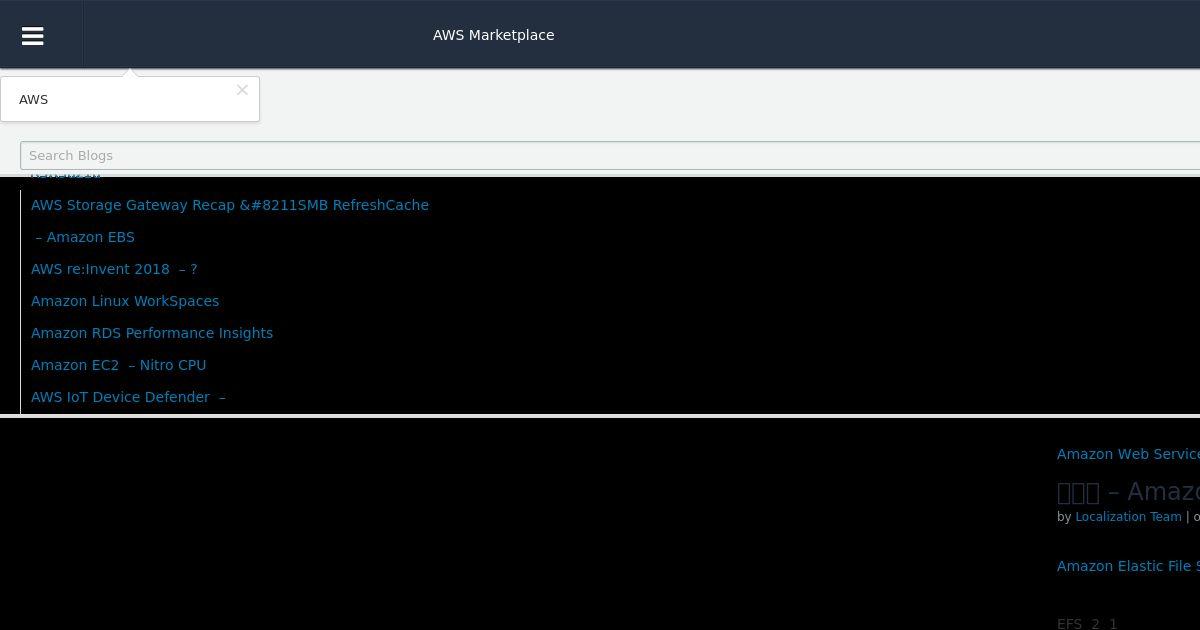Open AWS Marketplace in header

[493, 35]
